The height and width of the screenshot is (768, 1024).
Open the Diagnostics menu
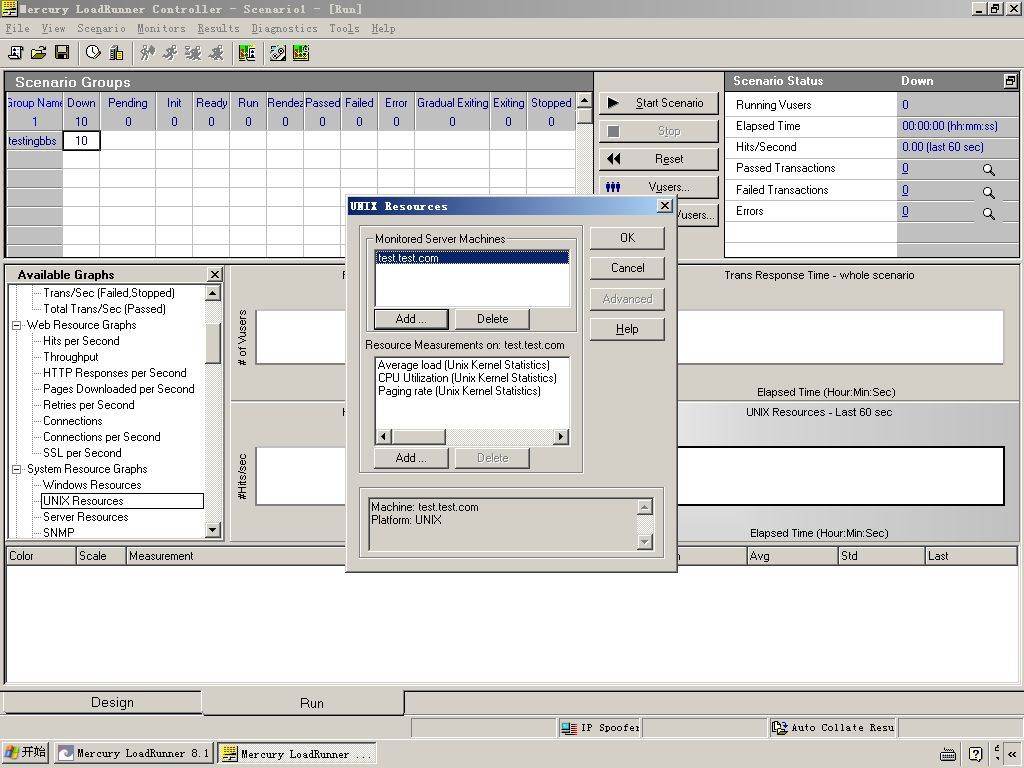pyautogui.click(x=284, y=29)
